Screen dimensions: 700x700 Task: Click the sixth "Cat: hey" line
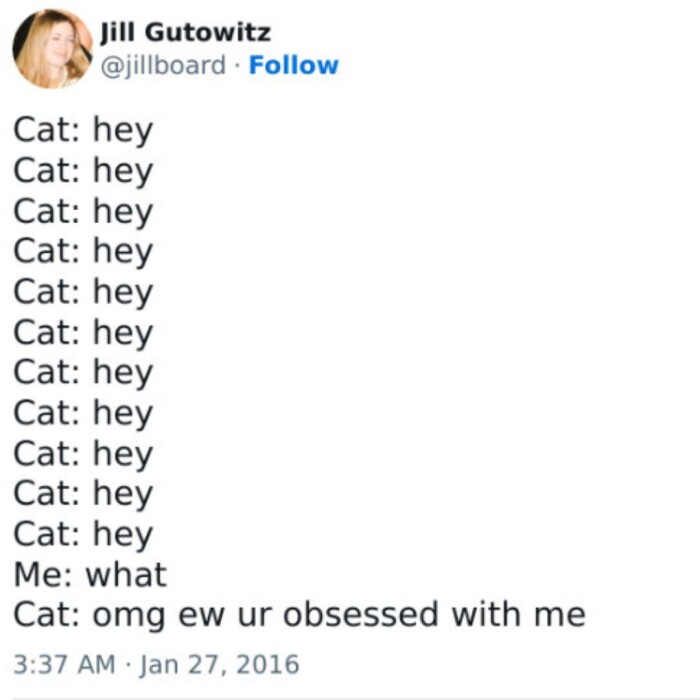(83, 332)
